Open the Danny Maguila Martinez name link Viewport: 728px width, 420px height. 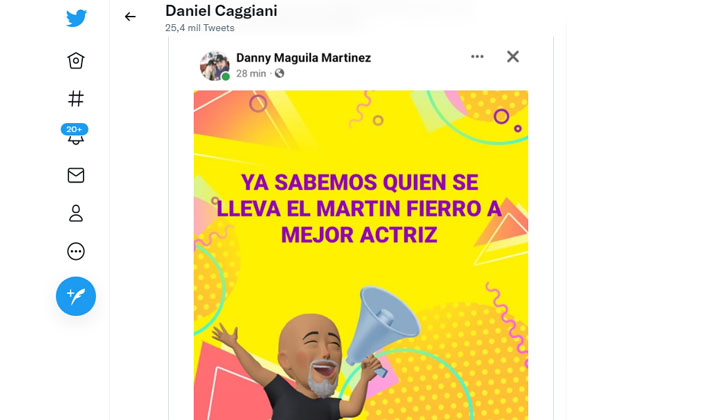(x=304, y=58)
